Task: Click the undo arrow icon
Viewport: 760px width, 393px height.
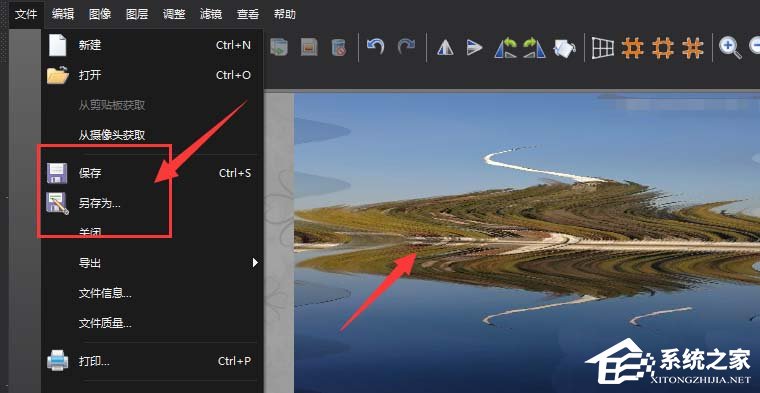Action: (x=375, y=47)
